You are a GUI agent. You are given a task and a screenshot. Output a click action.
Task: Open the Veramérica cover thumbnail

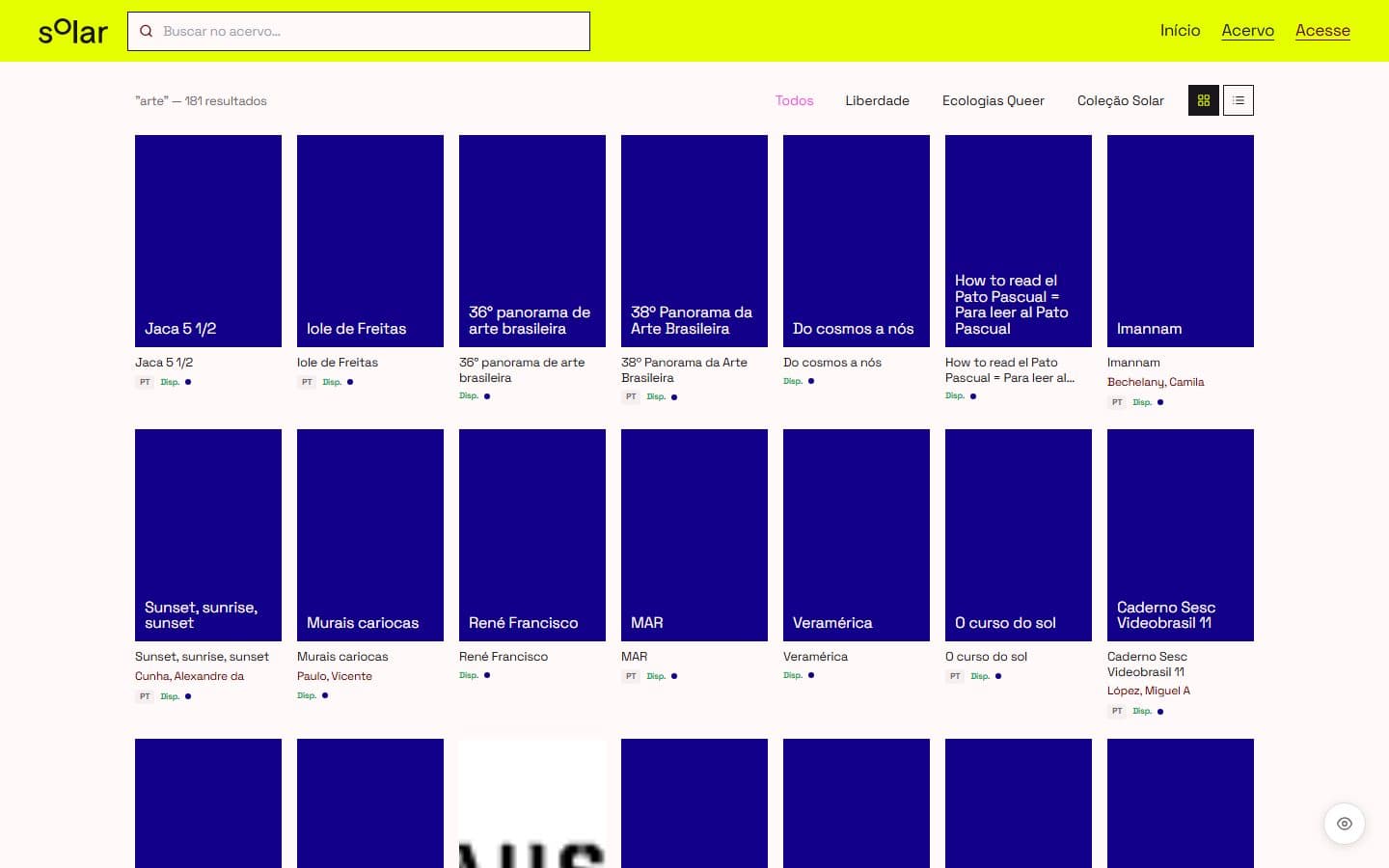(857, 535)
